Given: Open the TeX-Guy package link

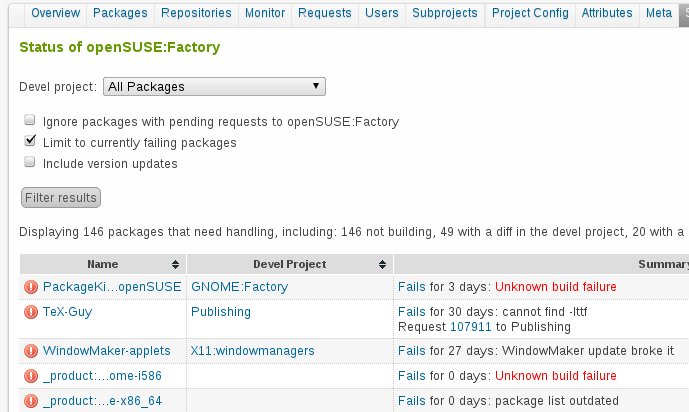Looking at the screenshot, I should pos(67,312).
